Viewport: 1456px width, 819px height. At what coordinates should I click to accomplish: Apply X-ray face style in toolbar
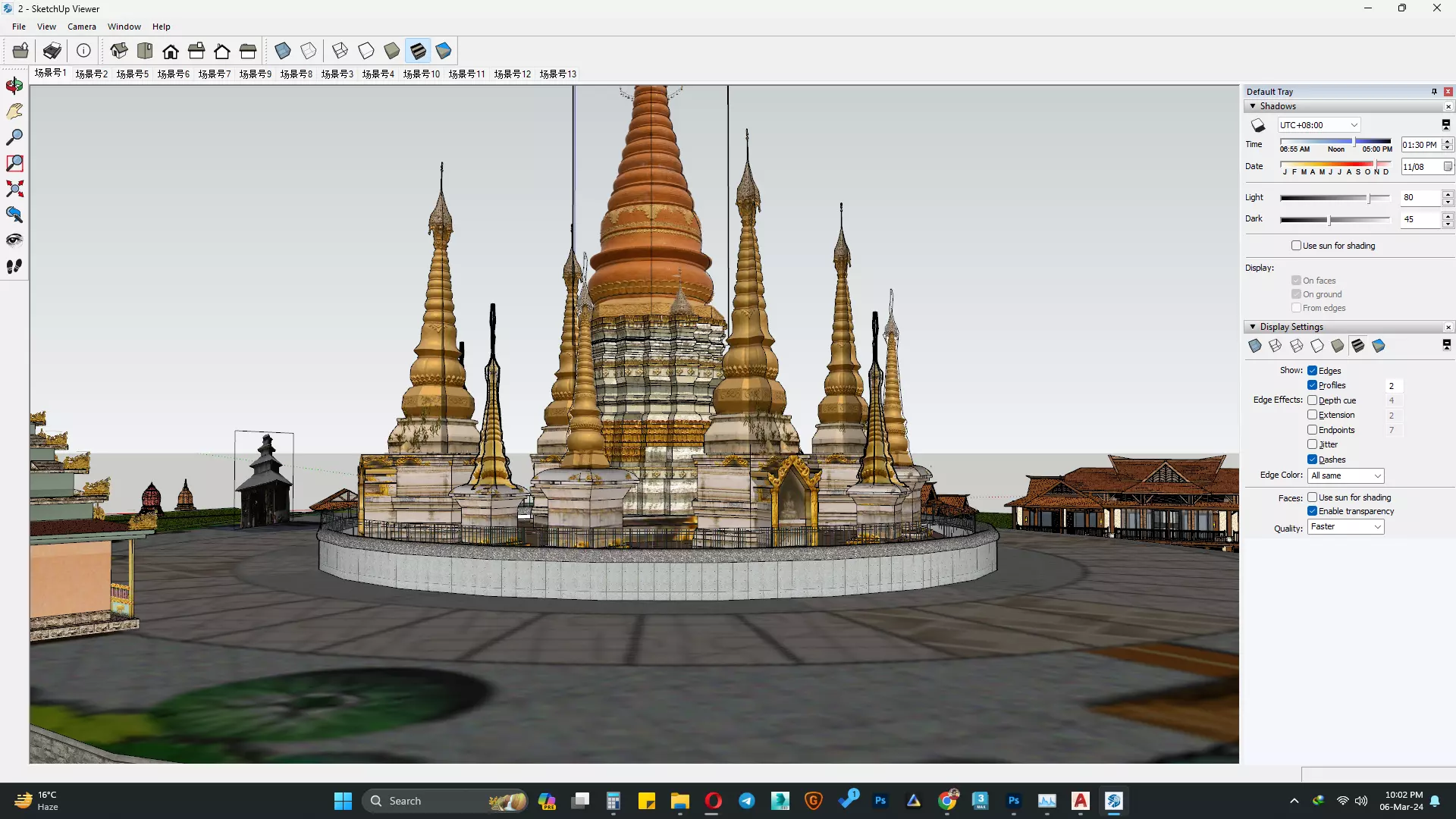(x=282, y=51)
